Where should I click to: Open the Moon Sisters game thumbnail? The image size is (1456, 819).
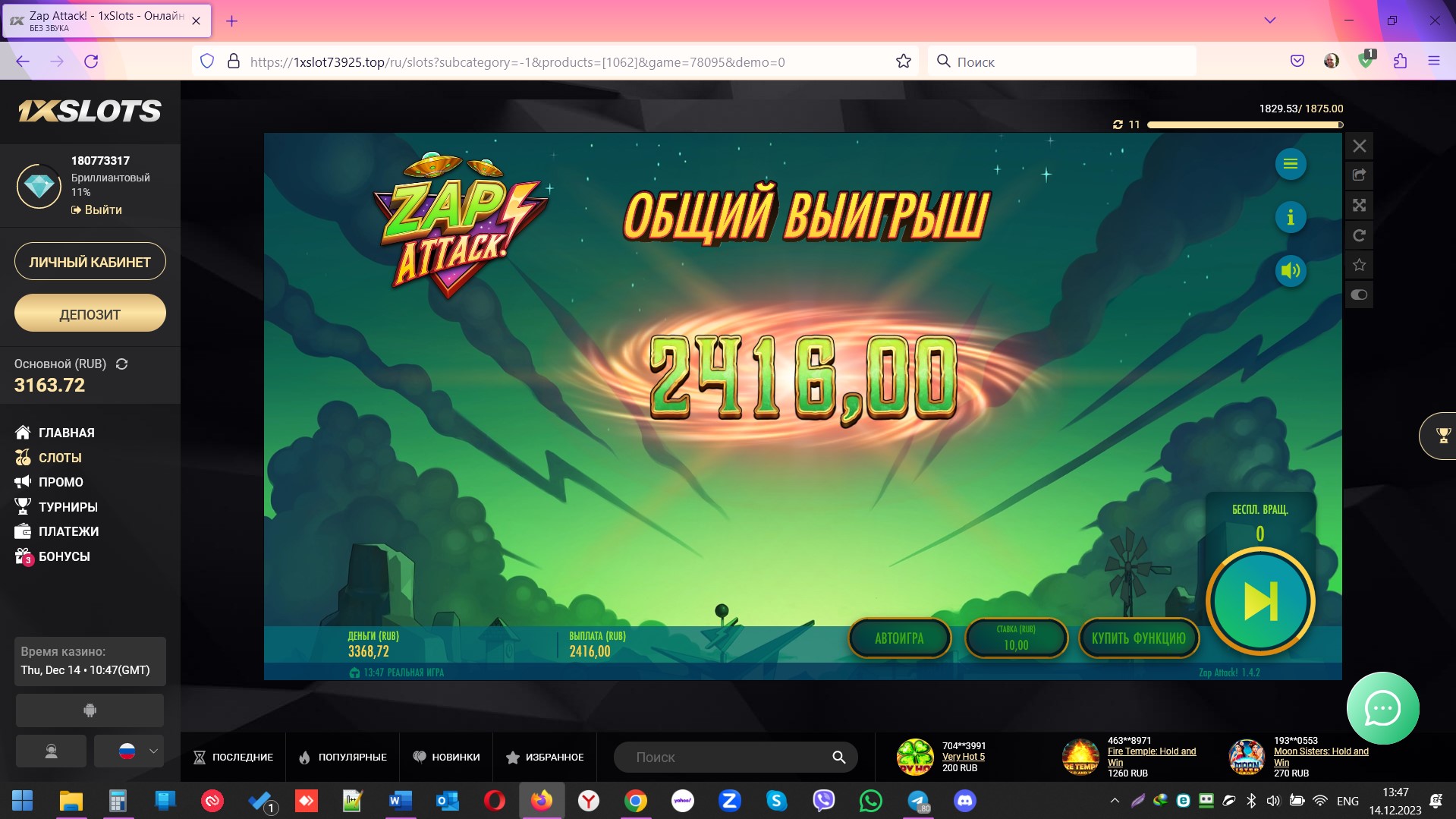[1247, 757]
